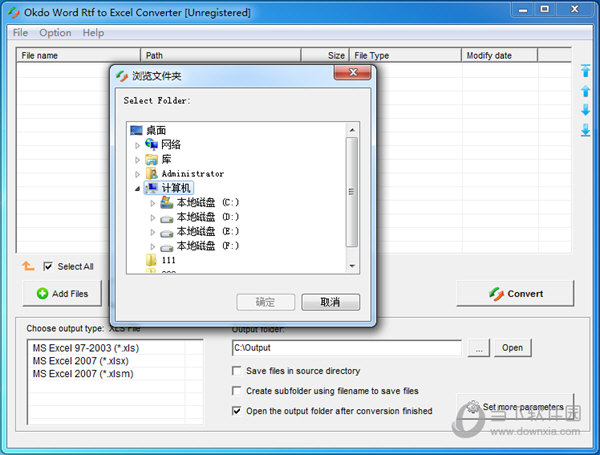
Task: Click the Add Files button
Action: point(62,294)
